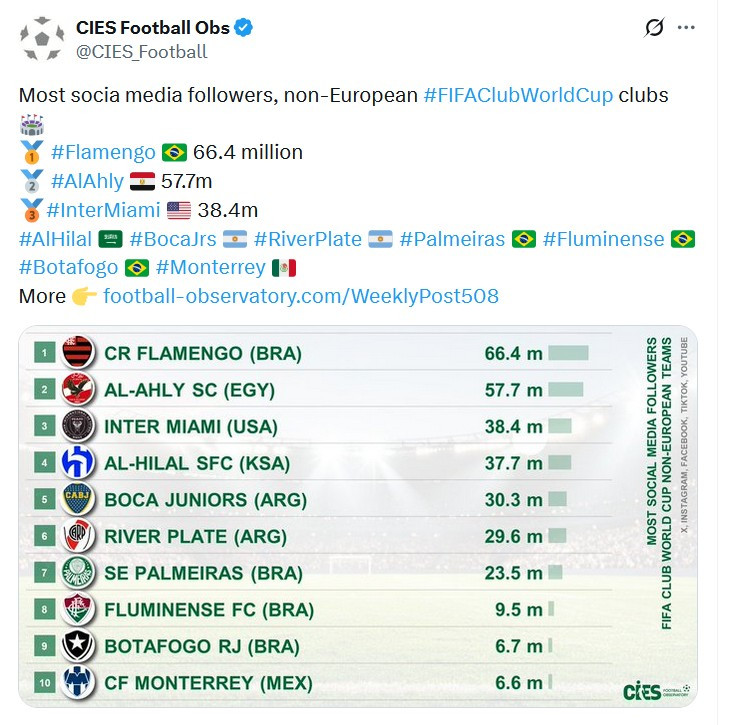Click the CIES Football Obs profile avatar
Viewport: 749px width, 725px height.
click(42, 39)
